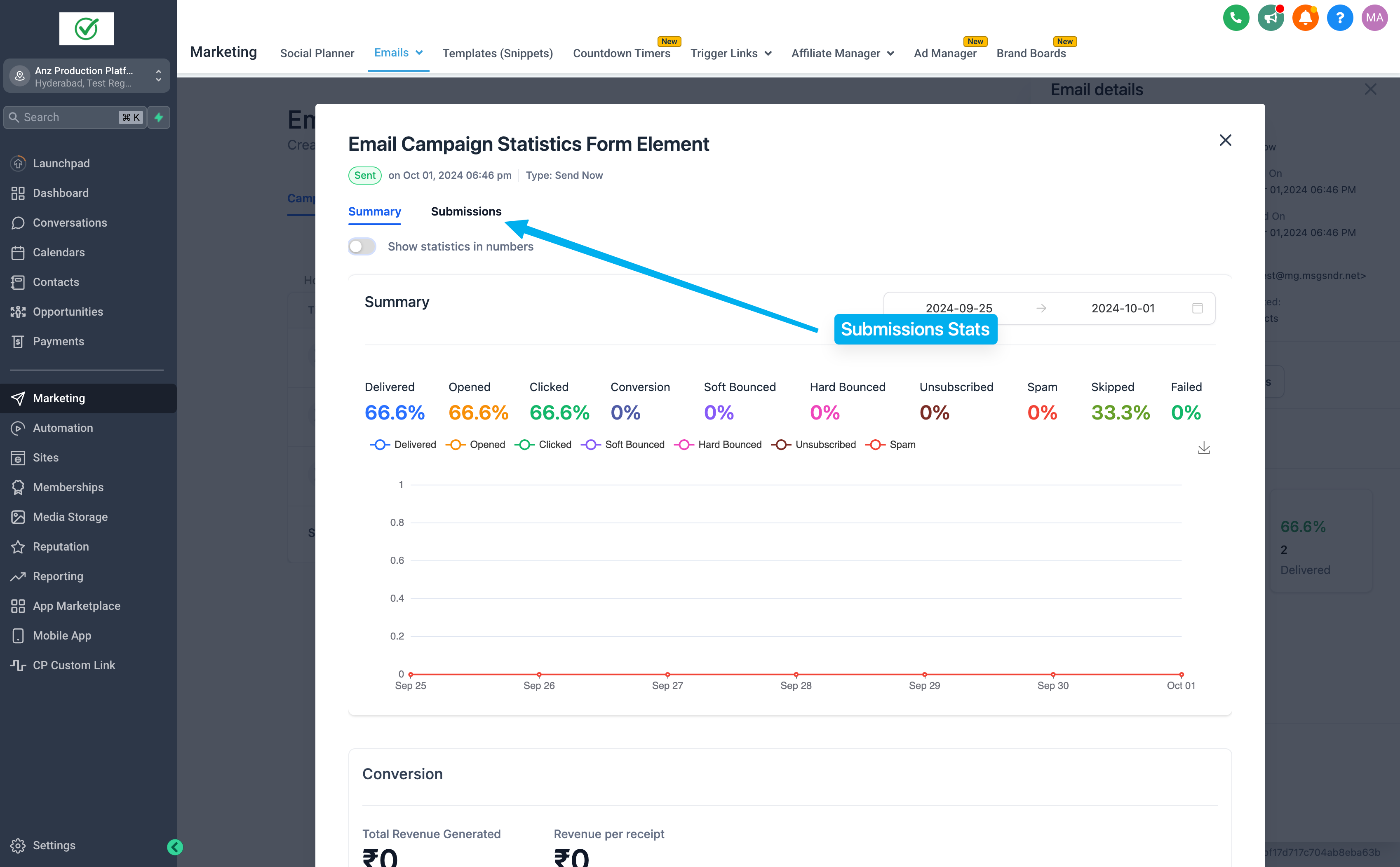1400x867 pixels.
Task: Go to Automation in sidebar
Action: point(63,428)
